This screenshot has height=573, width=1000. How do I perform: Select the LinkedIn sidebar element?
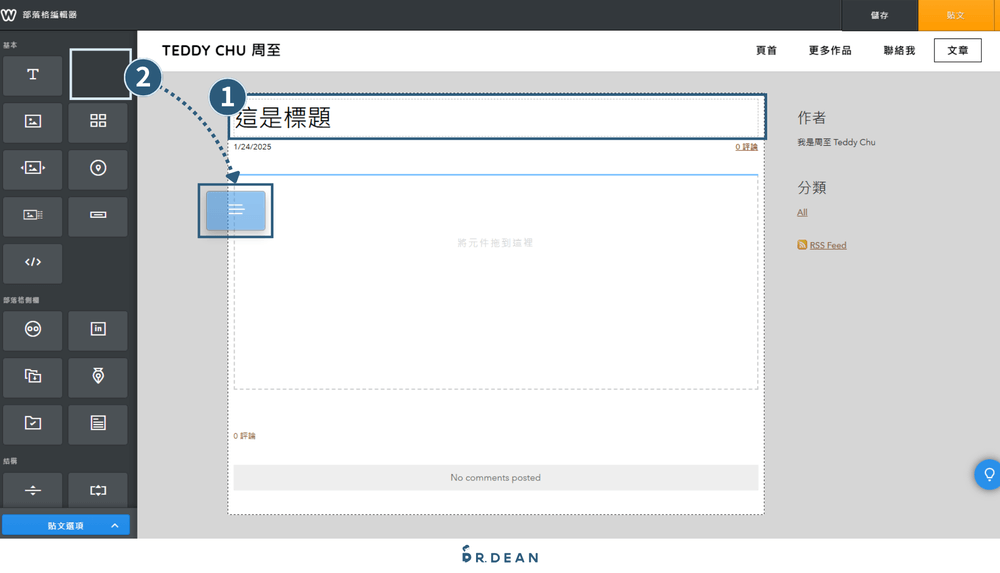pos(98,330)
